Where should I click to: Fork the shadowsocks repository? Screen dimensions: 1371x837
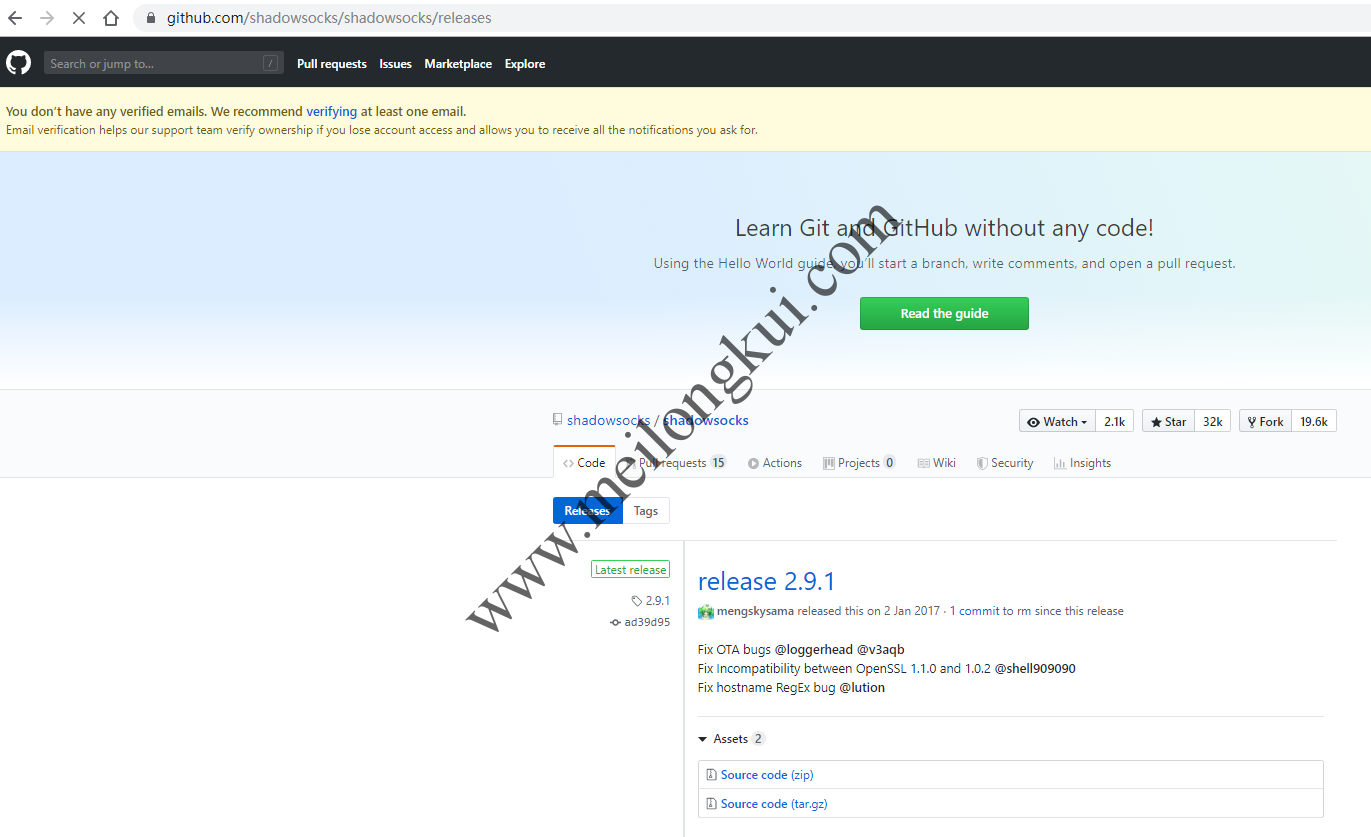1265,422
